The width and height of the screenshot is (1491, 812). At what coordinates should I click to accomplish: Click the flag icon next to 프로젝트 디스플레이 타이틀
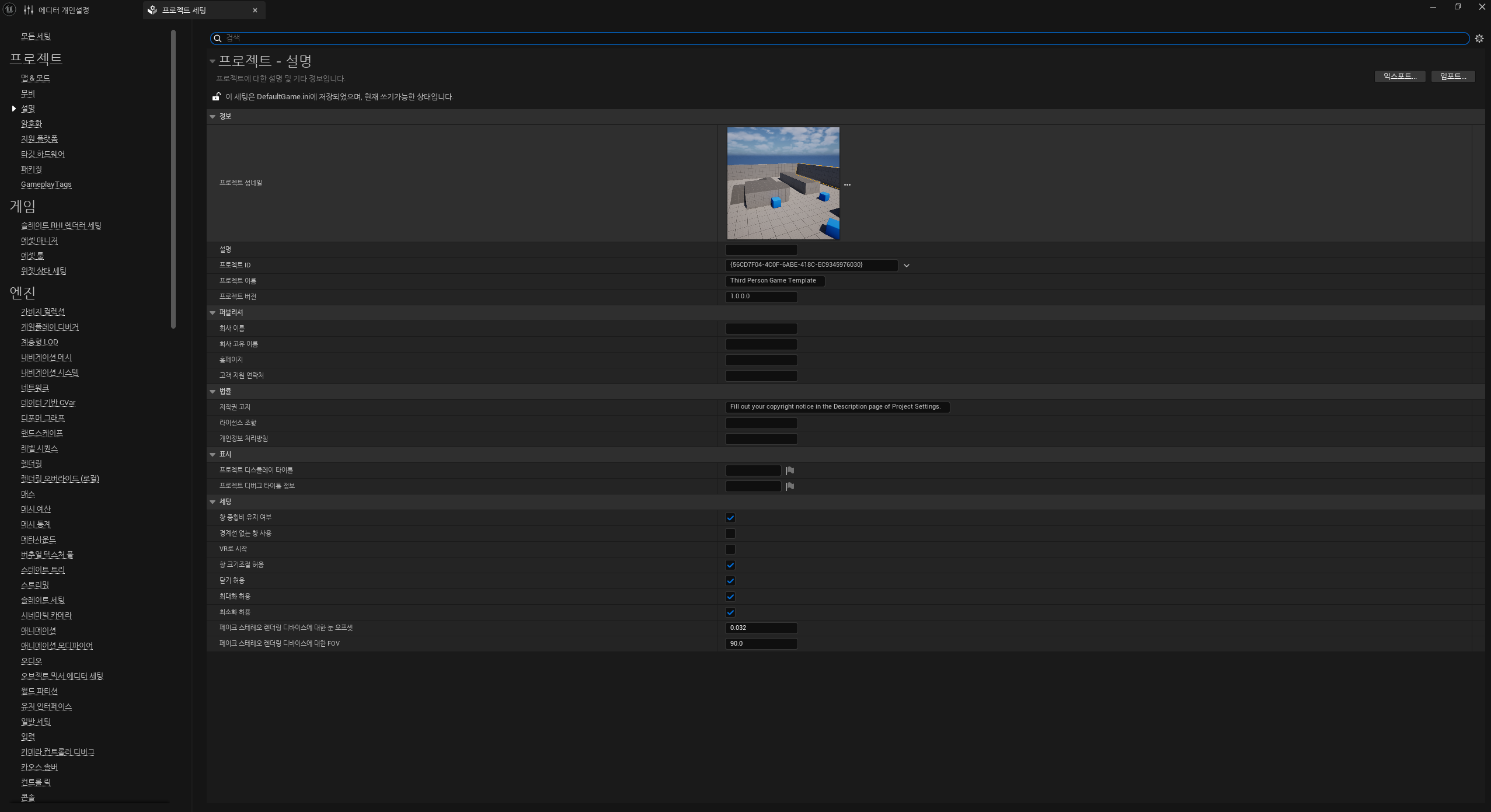point(790,471)
